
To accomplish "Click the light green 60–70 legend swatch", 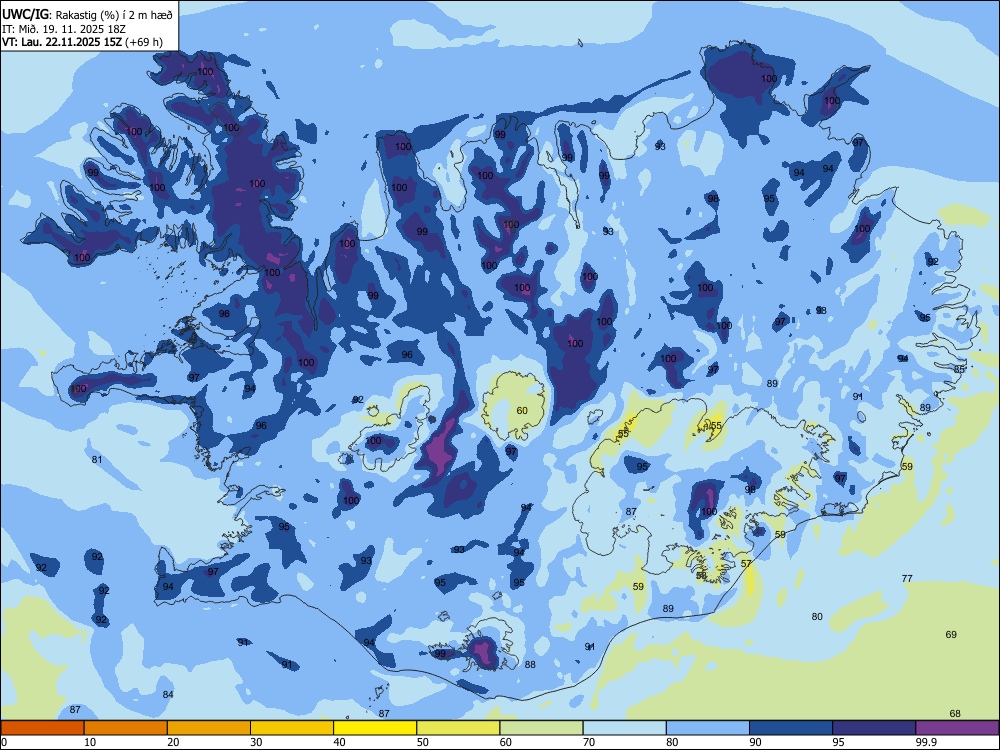I will (541, 728).
